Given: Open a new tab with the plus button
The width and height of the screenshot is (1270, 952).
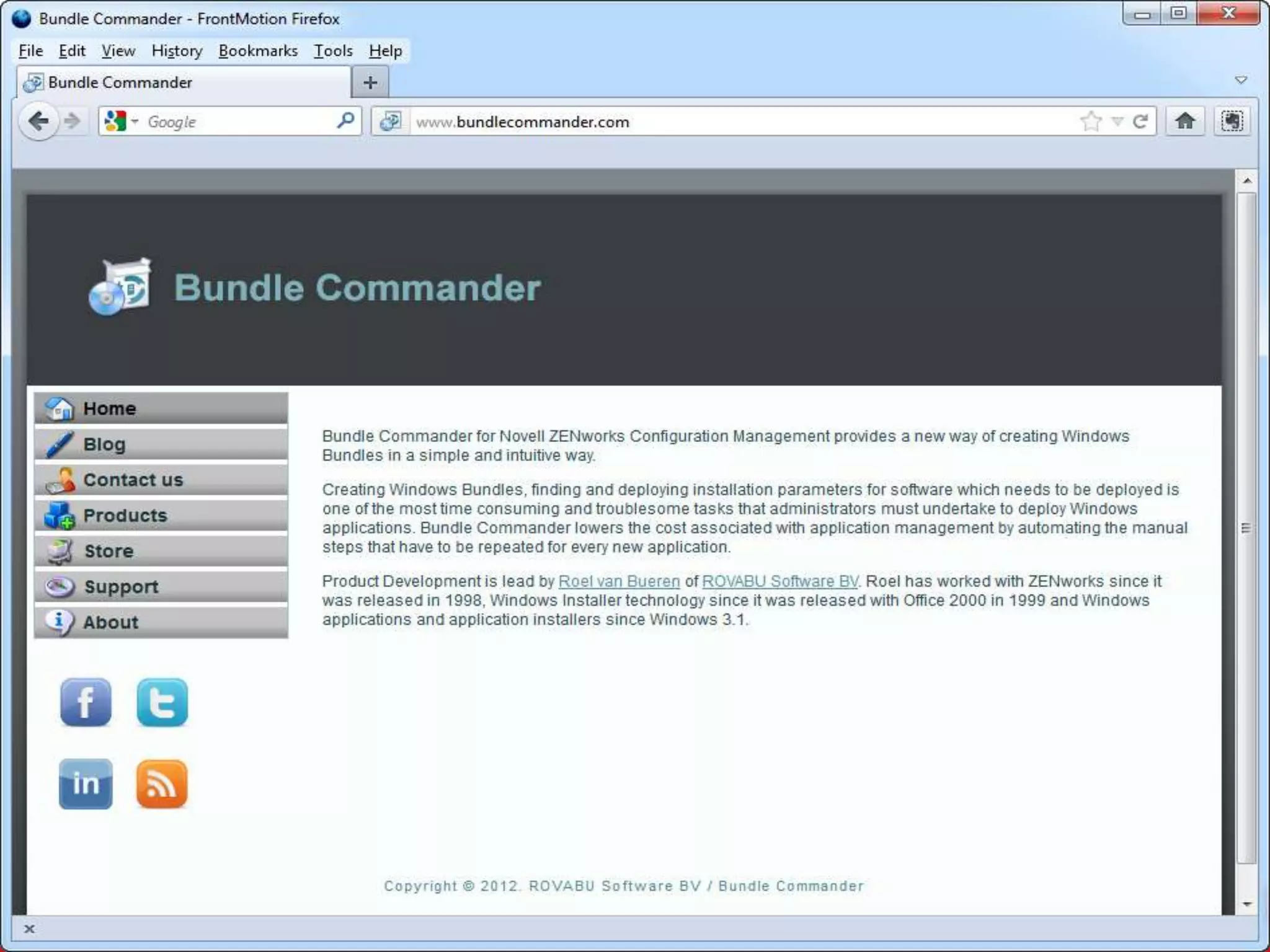Looking at the screenshot, I should pos(370,82).
